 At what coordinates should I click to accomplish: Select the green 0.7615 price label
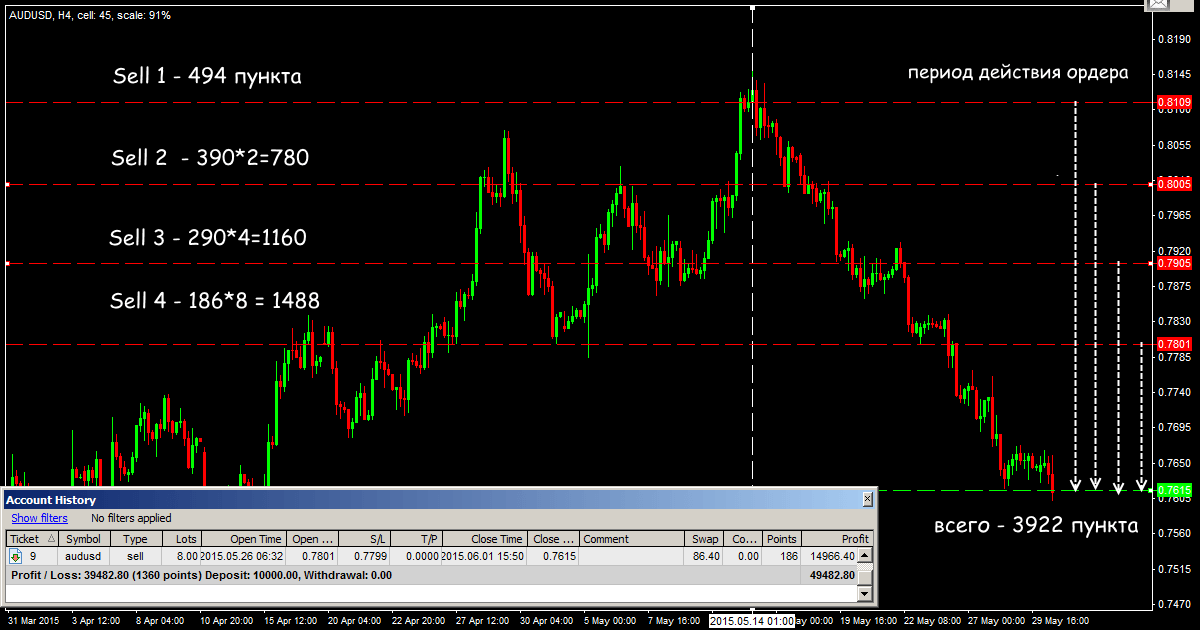(1172, 491)
